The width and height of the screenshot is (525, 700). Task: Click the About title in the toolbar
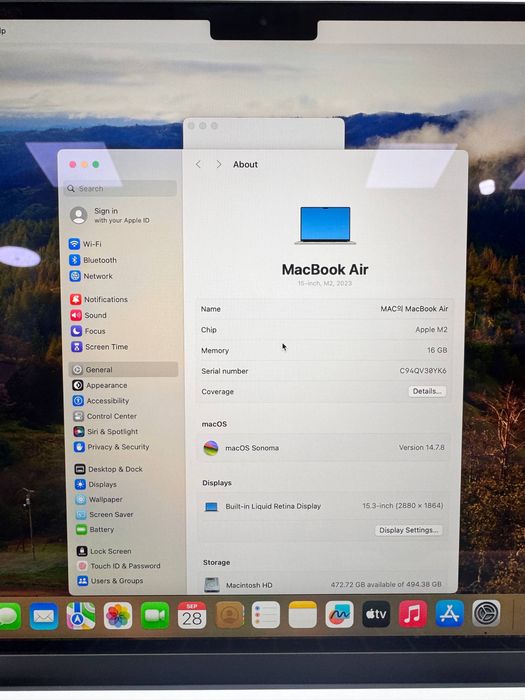[x=245, y=164]
